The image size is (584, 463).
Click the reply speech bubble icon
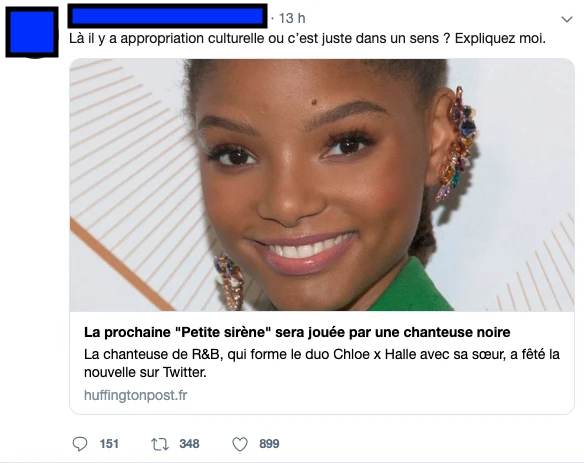click(x=80, y=444)
